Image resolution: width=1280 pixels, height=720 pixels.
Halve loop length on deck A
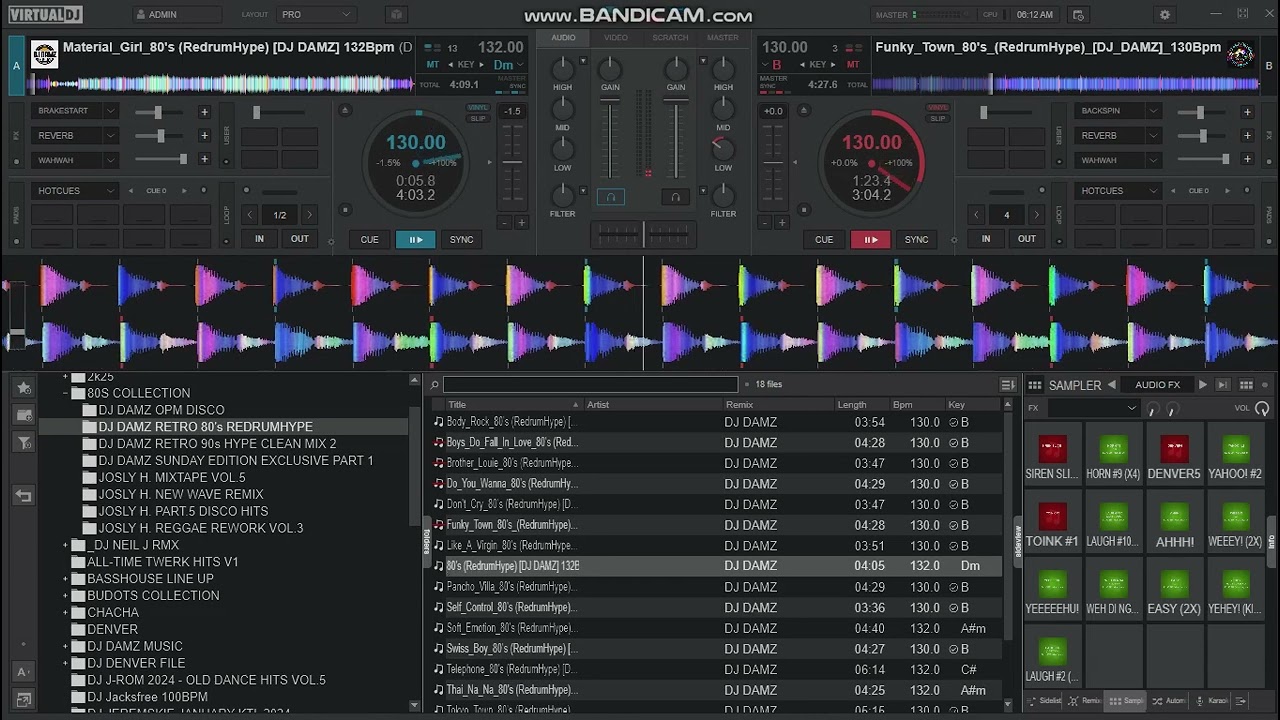pyautogui.click(x=250, y=215)
